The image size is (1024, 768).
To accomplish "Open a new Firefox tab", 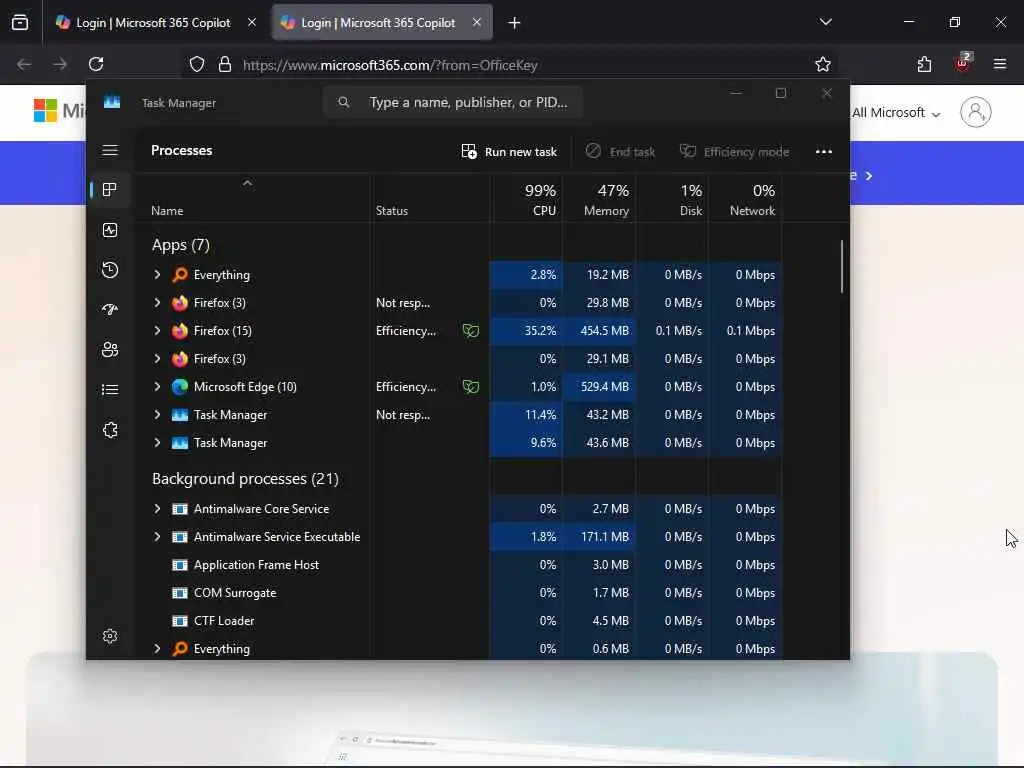I will [515, 23].
